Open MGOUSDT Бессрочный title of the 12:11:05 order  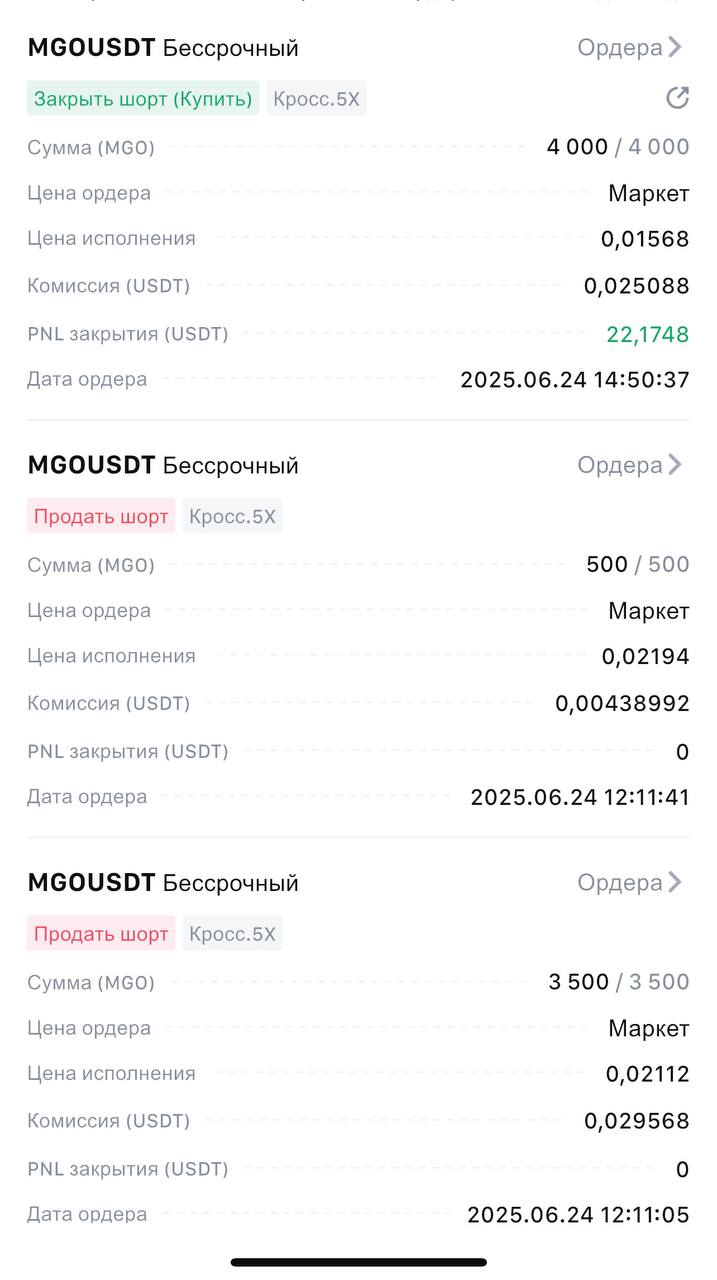click(x=163, y=883)
